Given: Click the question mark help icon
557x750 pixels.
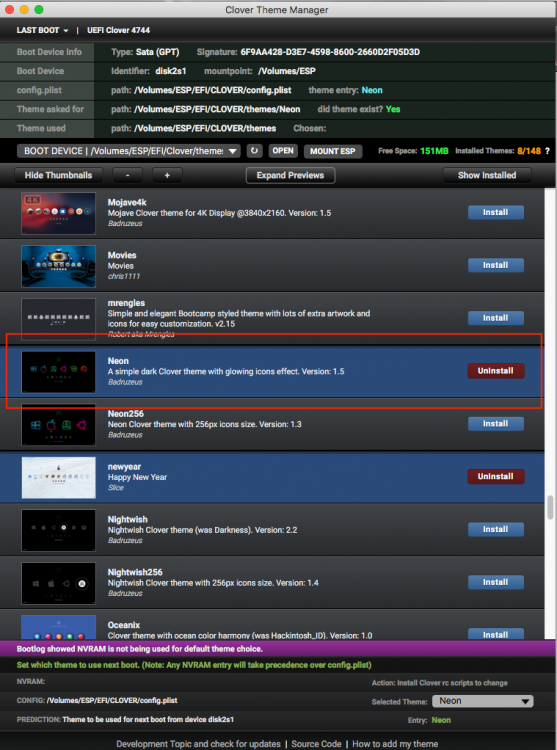Looking at the screenshot, I should tap(547, 151).
